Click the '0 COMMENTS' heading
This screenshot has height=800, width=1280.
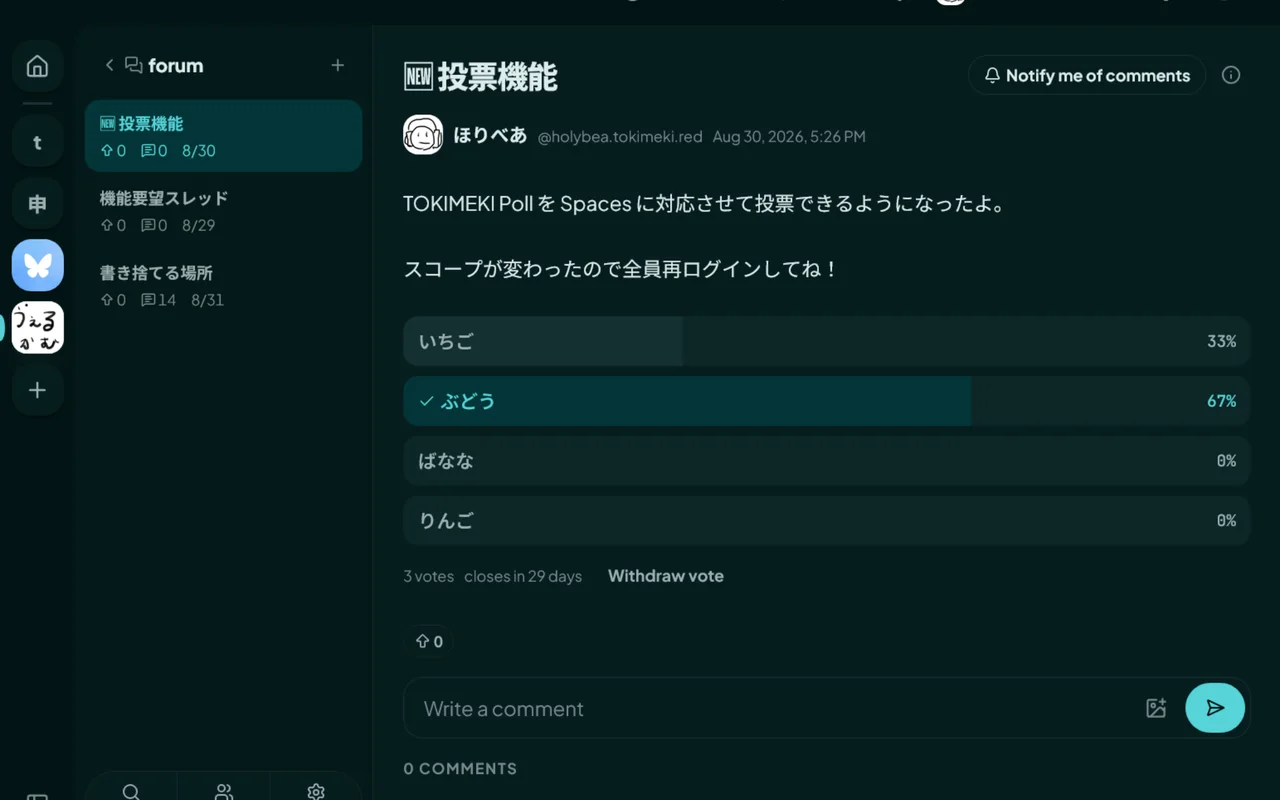click(460, 768)
